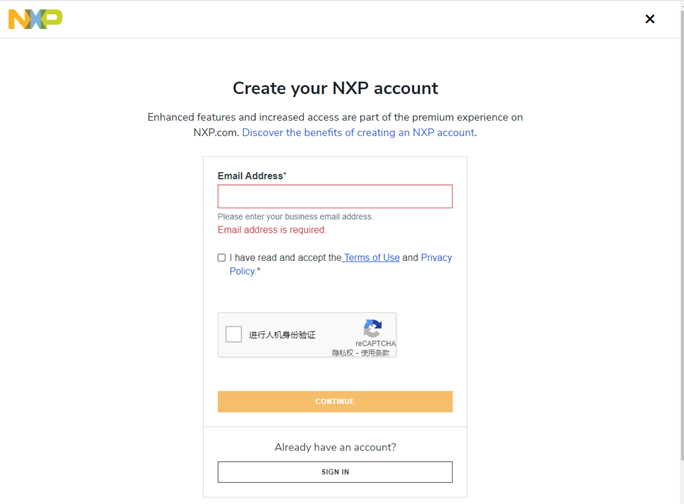Click the orange CONTINUE button
The height and width of the screenshot is (504, 684).
click(x=335, y=401)
